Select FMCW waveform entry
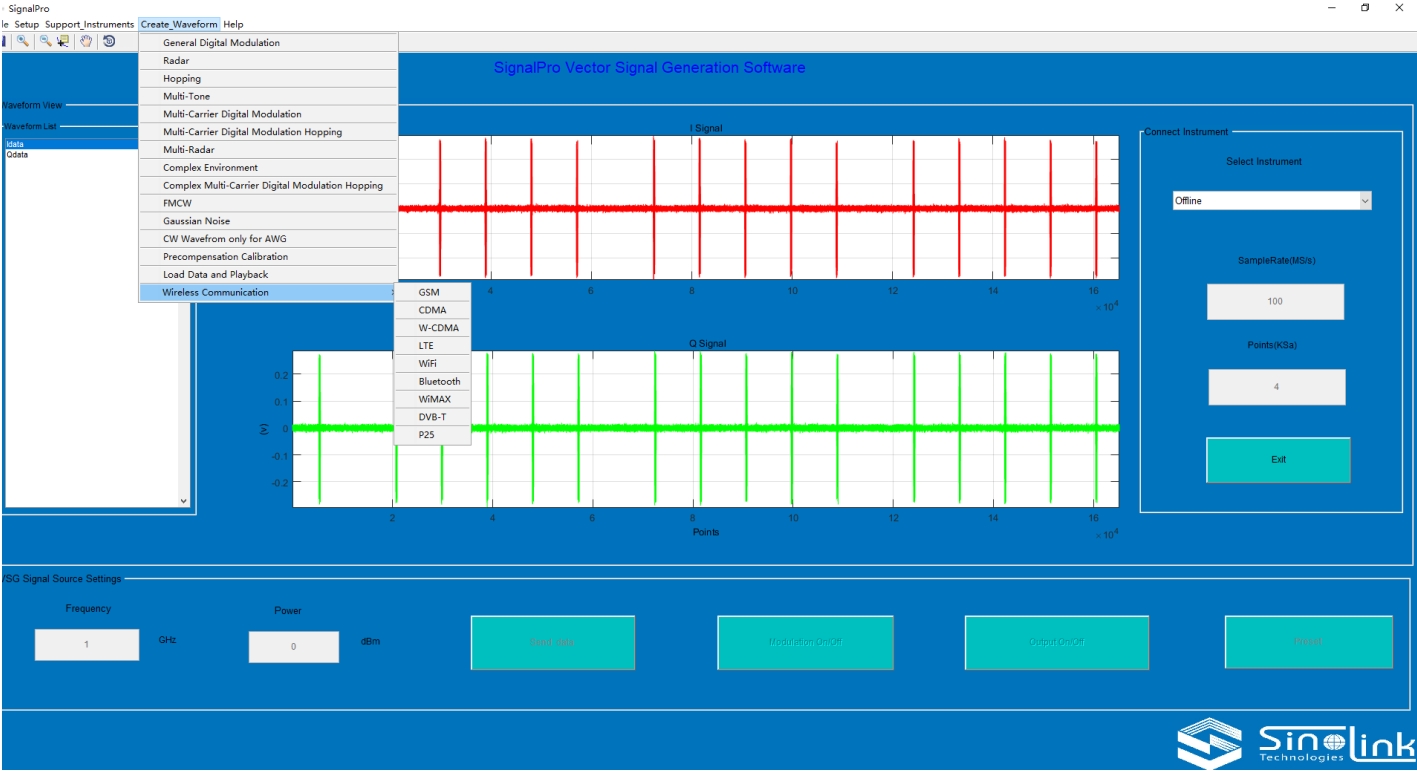This screenshot has width=1417, height=771. point(268,203)
